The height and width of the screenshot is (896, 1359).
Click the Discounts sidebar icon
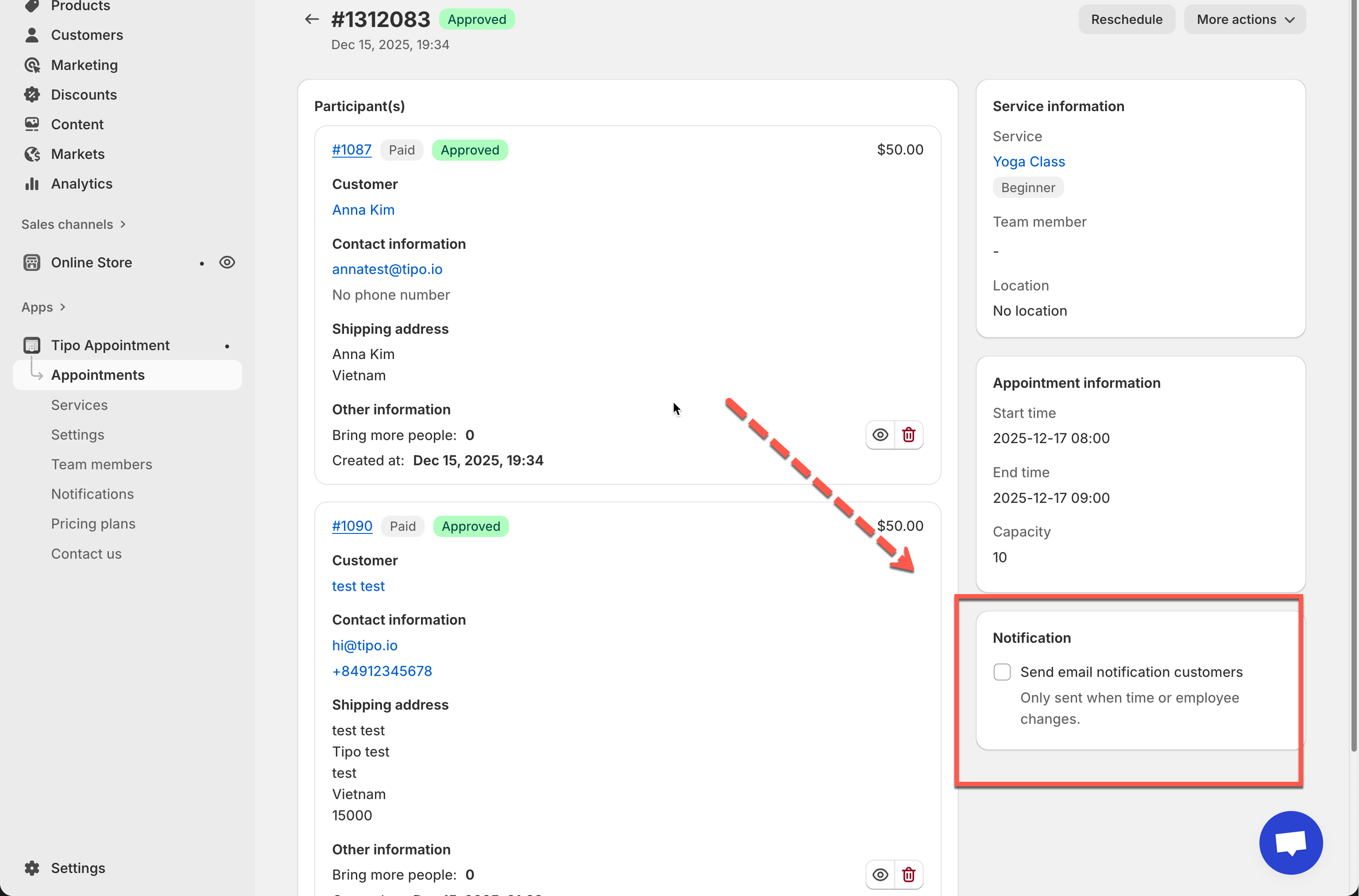pos(32,95)
